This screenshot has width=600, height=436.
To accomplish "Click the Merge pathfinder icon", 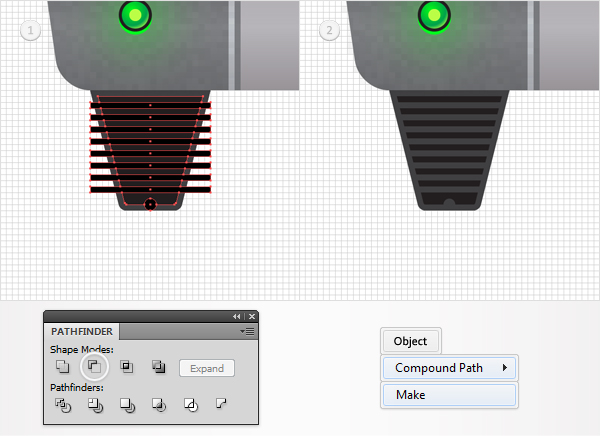I will pyautogui.click(x=127, y=405).
